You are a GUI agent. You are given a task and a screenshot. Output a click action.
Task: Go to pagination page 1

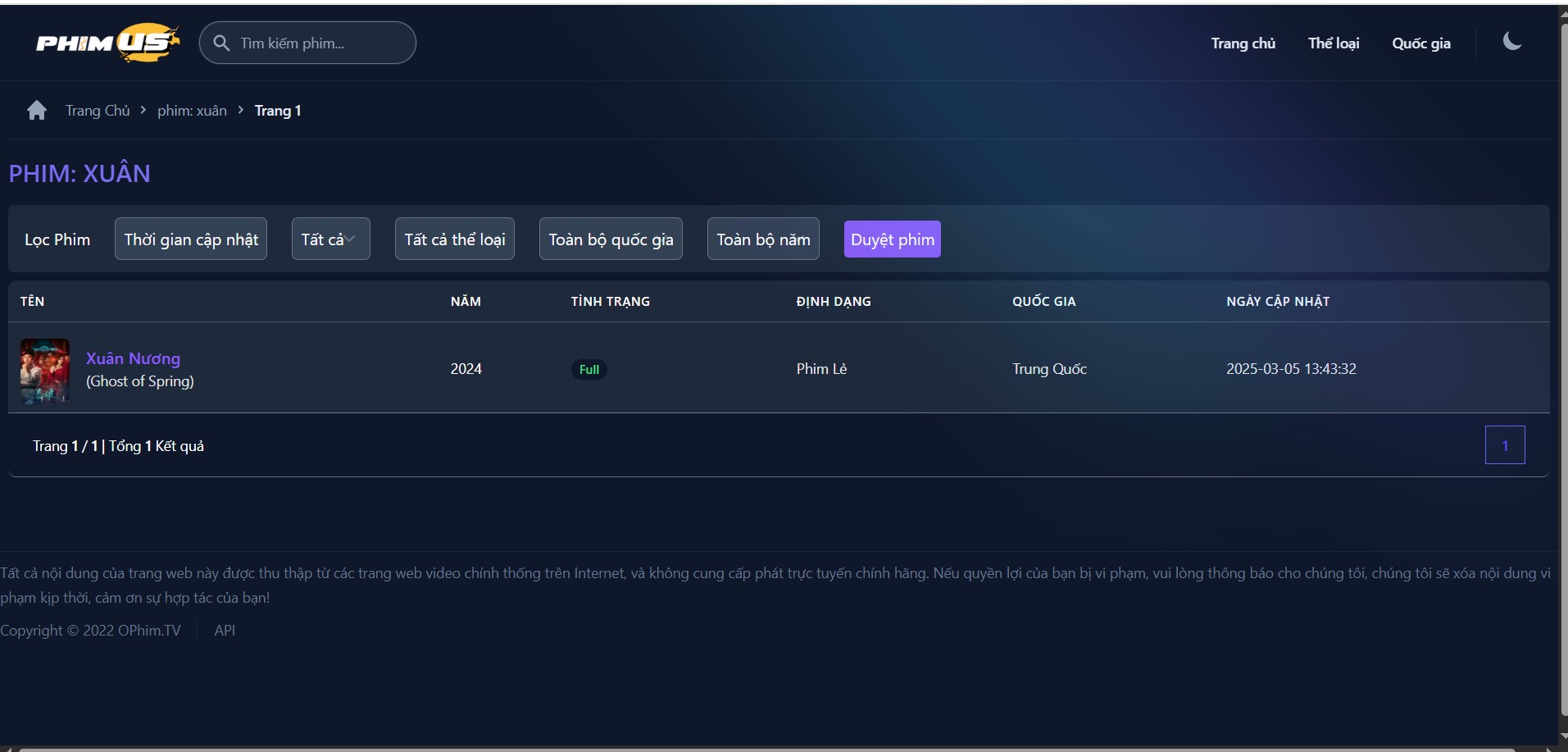1504,445
